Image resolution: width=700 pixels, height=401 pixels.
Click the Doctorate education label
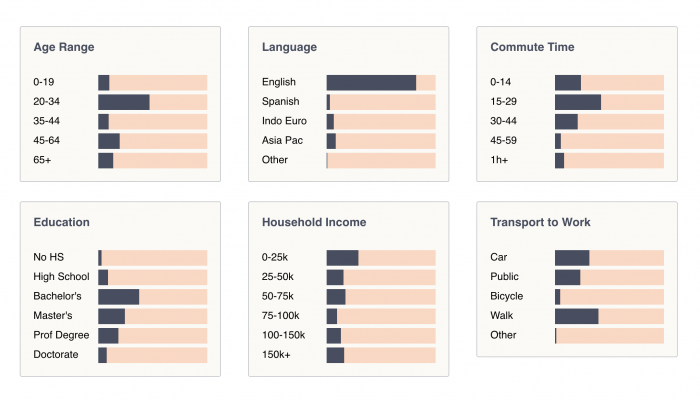(56, 355)
